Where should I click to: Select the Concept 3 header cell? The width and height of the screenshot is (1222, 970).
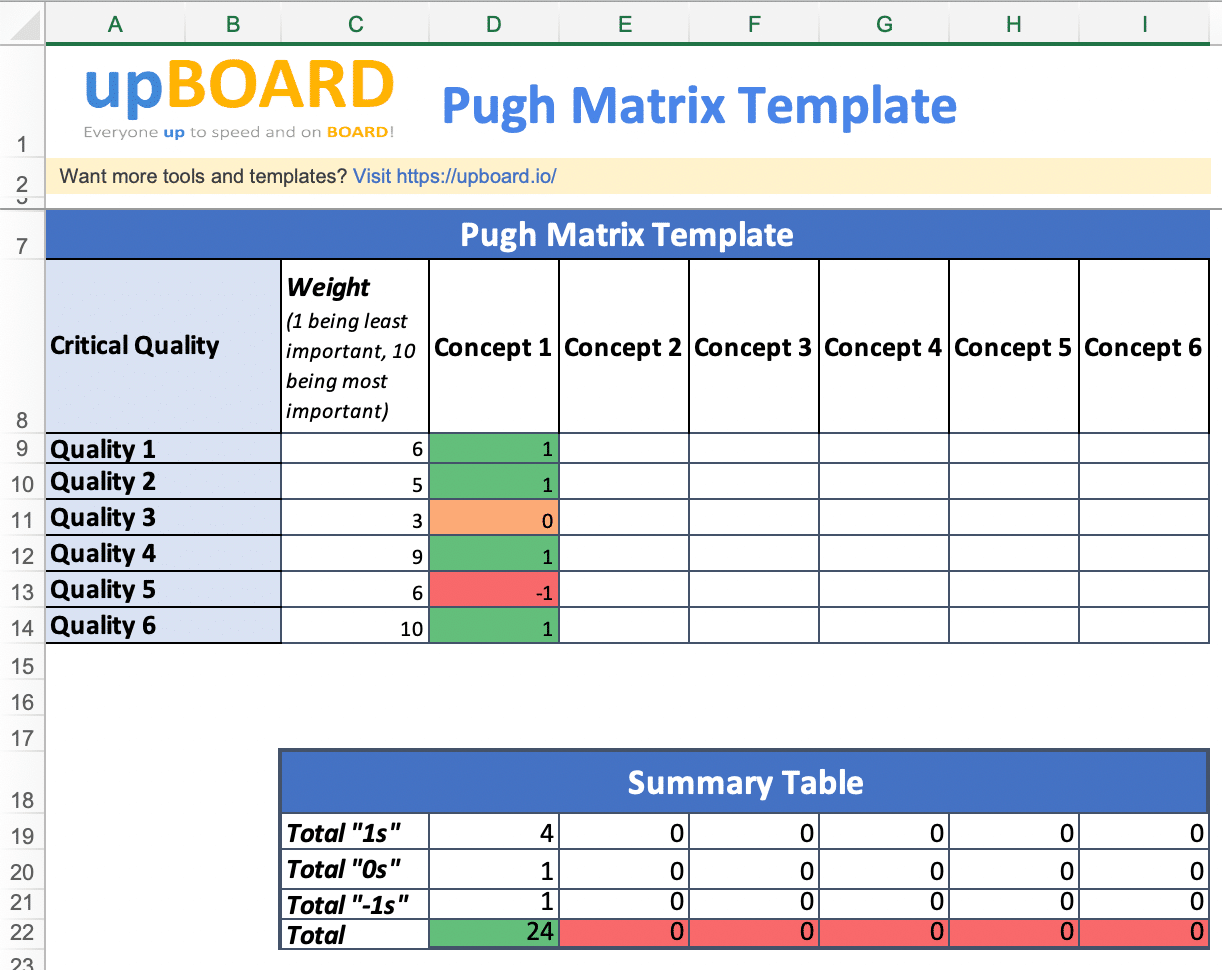point(754,346)
